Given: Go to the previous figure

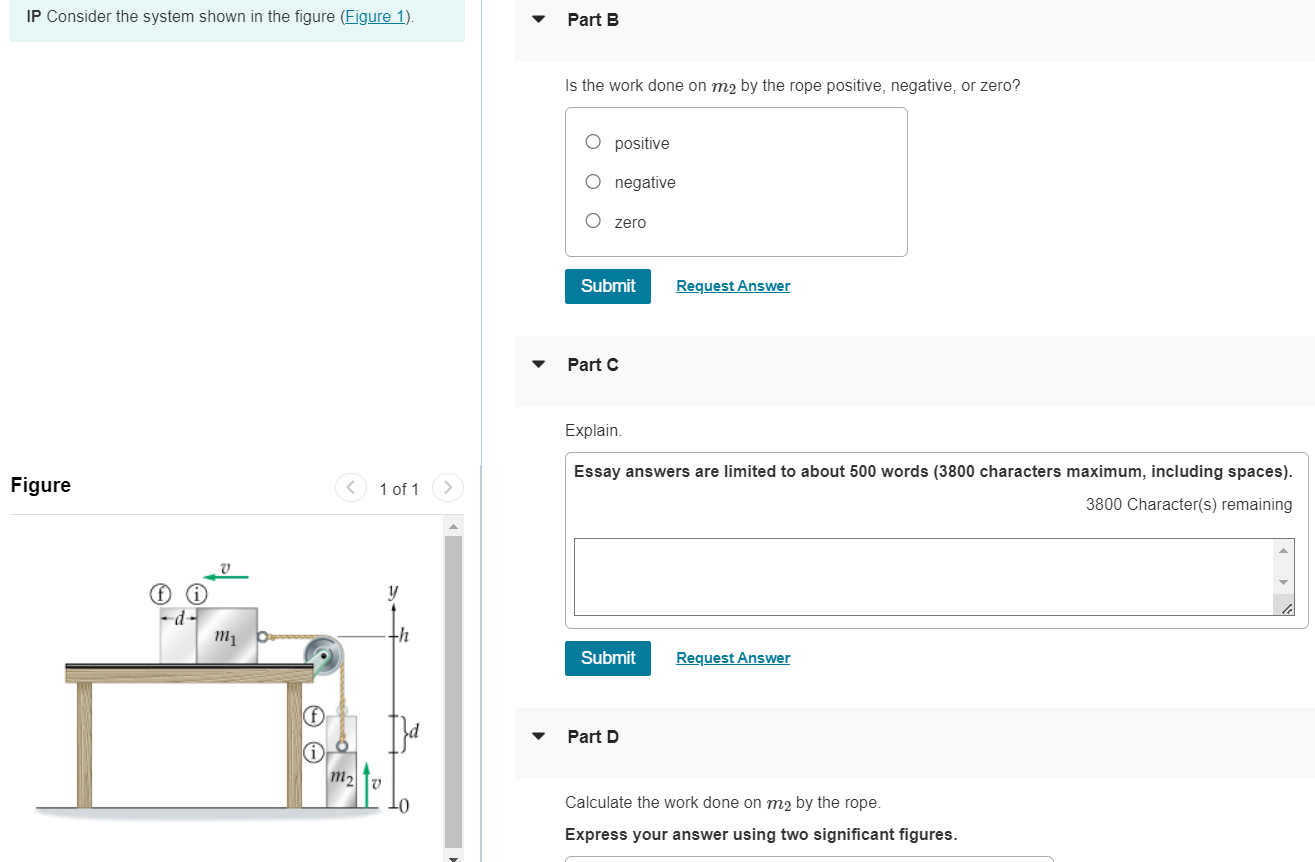Looking at the screenshot, I should [x=350, y=488].
